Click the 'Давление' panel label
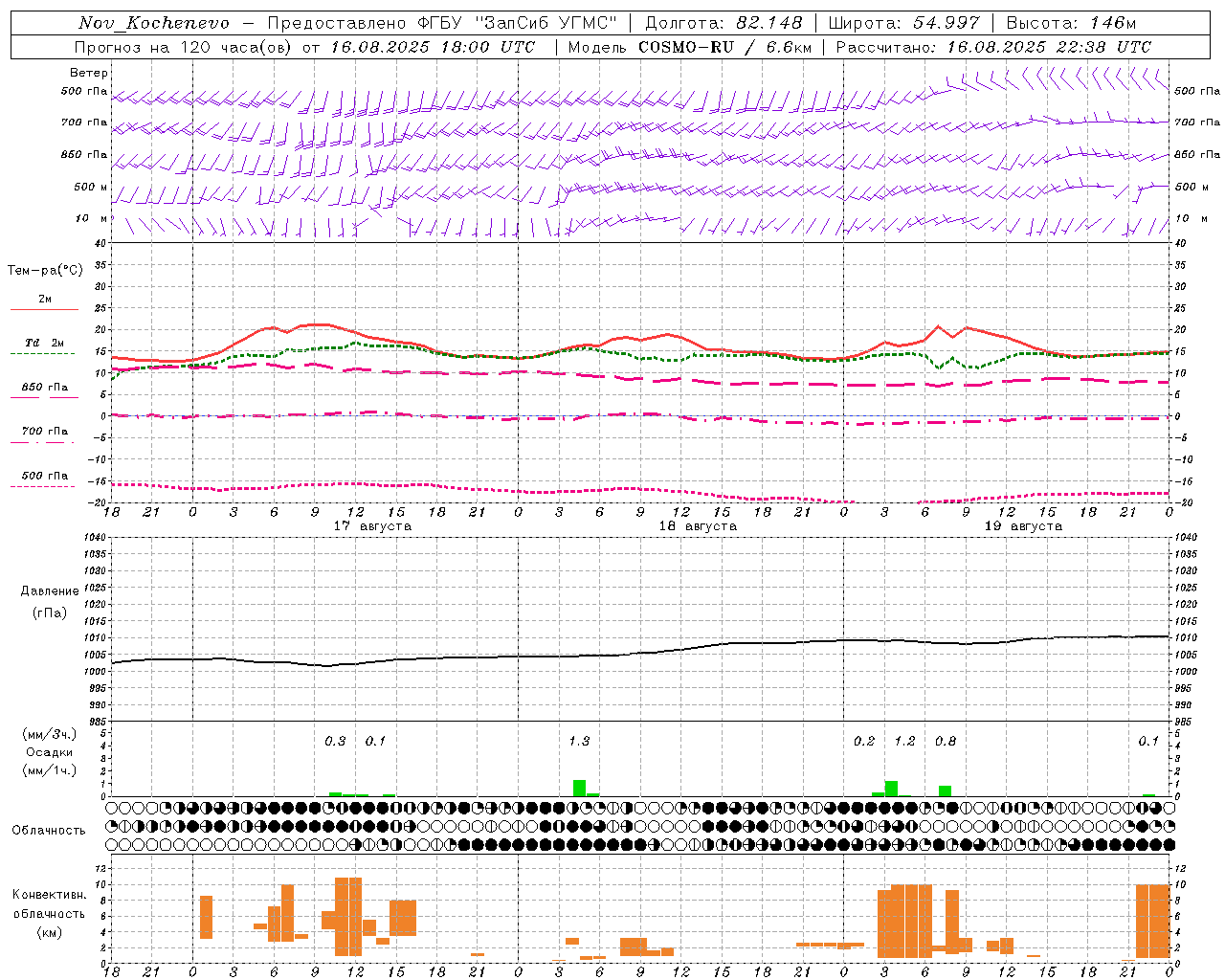Viewport: 1225px width, 980px height. click(50, 591)
